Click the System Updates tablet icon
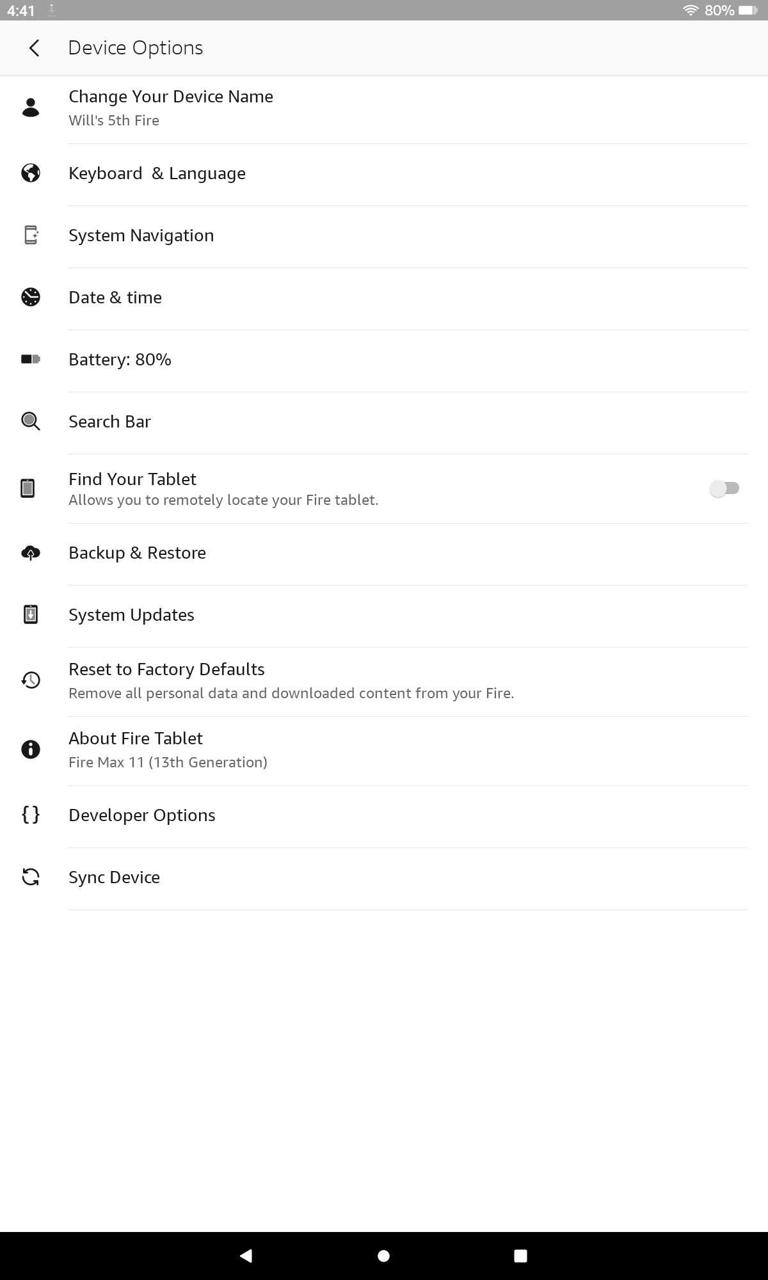The width and height of the screenshot is (768, 1280). pyautogui.click(x=31, y=614)
